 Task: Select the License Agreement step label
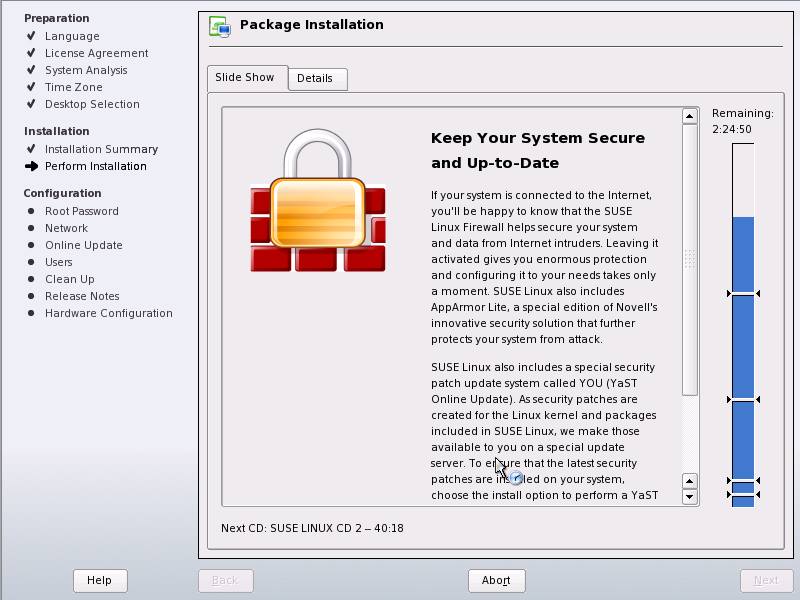tap(96, 53)
